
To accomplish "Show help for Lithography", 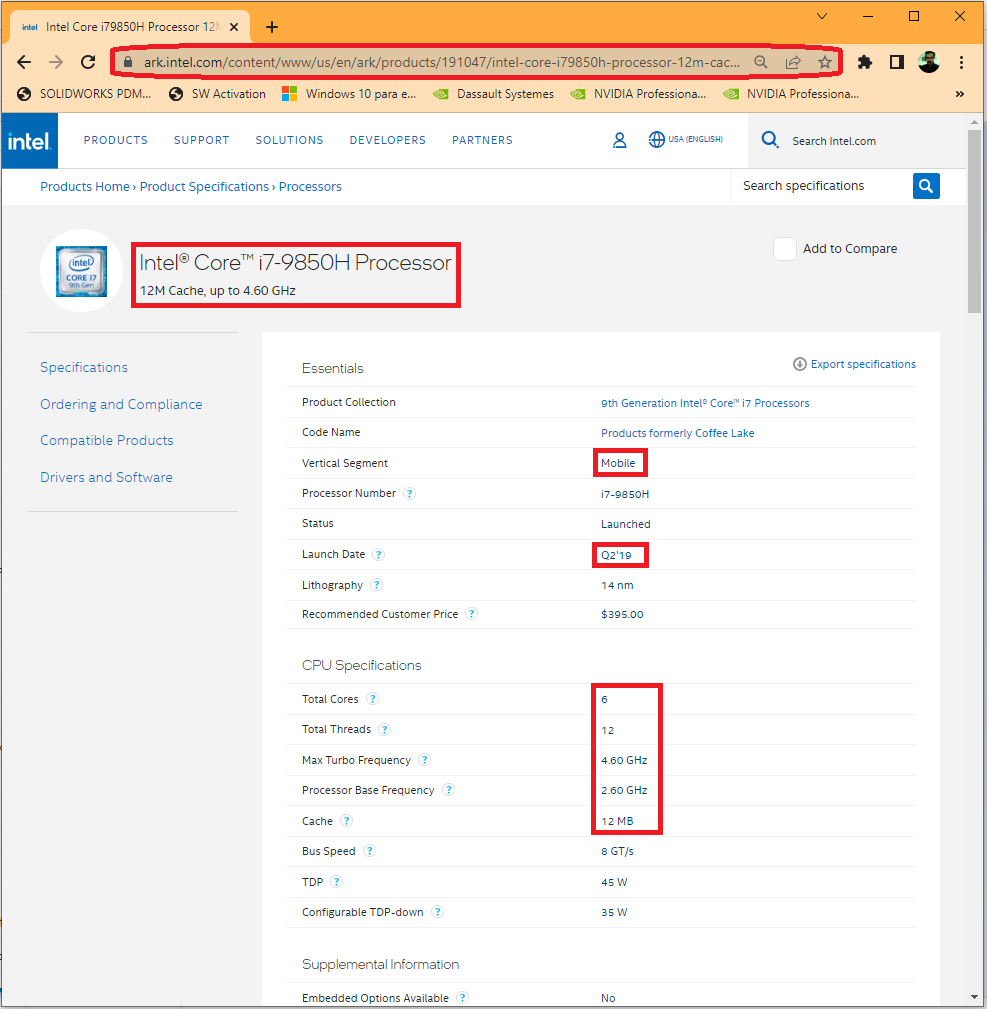I will click(376, 585).
